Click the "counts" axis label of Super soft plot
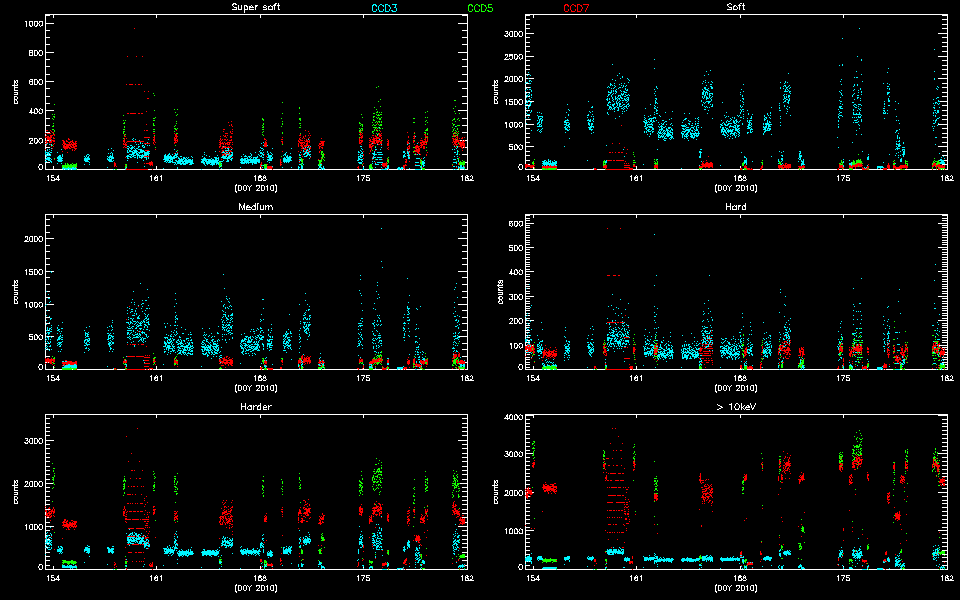Image resolution: width=960 pixels, height=600 pixels. [15, 92]
